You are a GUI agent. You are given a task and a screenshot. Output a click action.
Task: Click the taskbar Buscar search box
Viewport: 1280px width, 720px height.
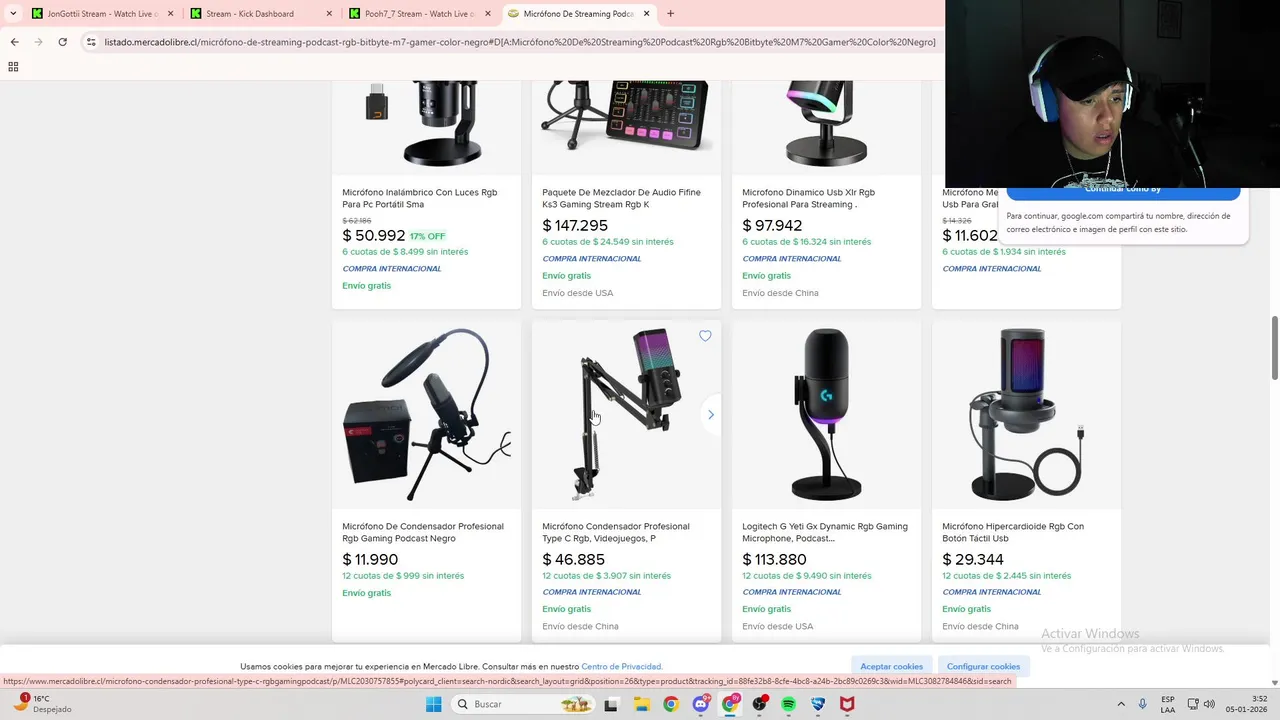point(524,704)
